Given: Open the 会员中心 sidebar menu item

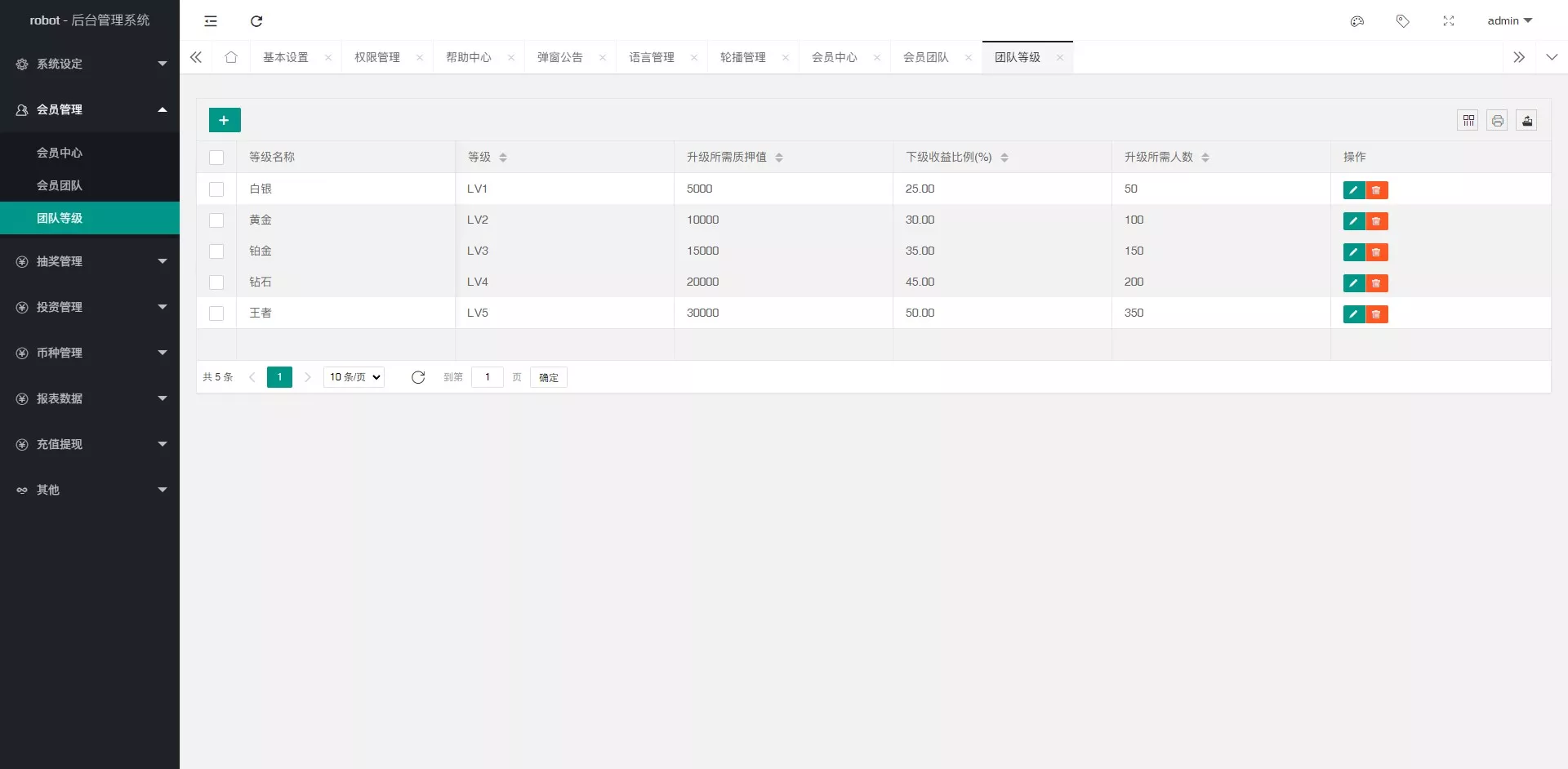Looking at the screenshot, I should pos(60,153).
